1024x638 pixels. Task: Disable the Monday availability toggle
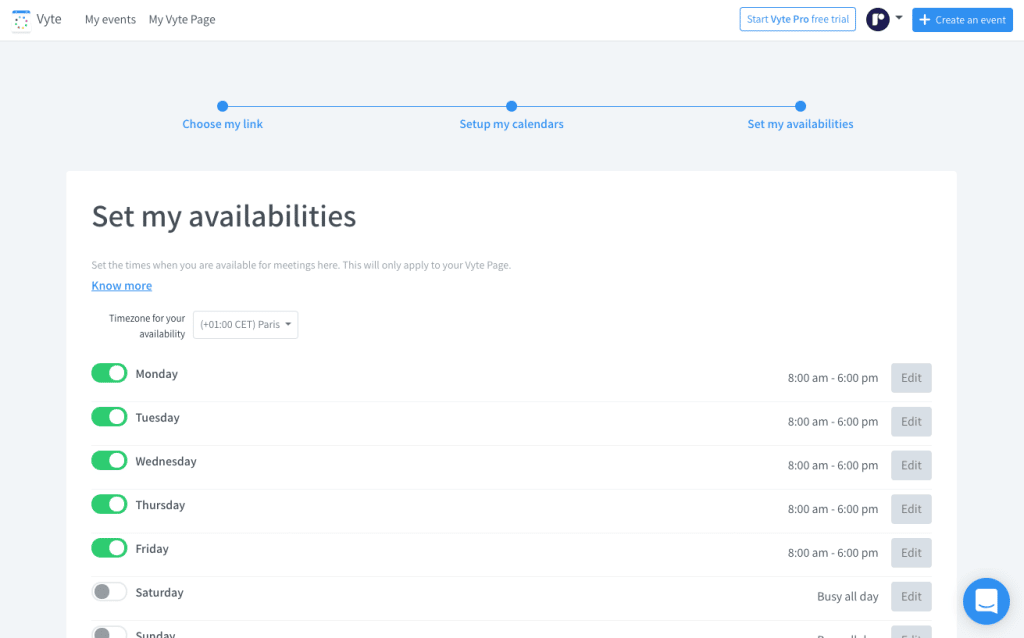point(109,372)
